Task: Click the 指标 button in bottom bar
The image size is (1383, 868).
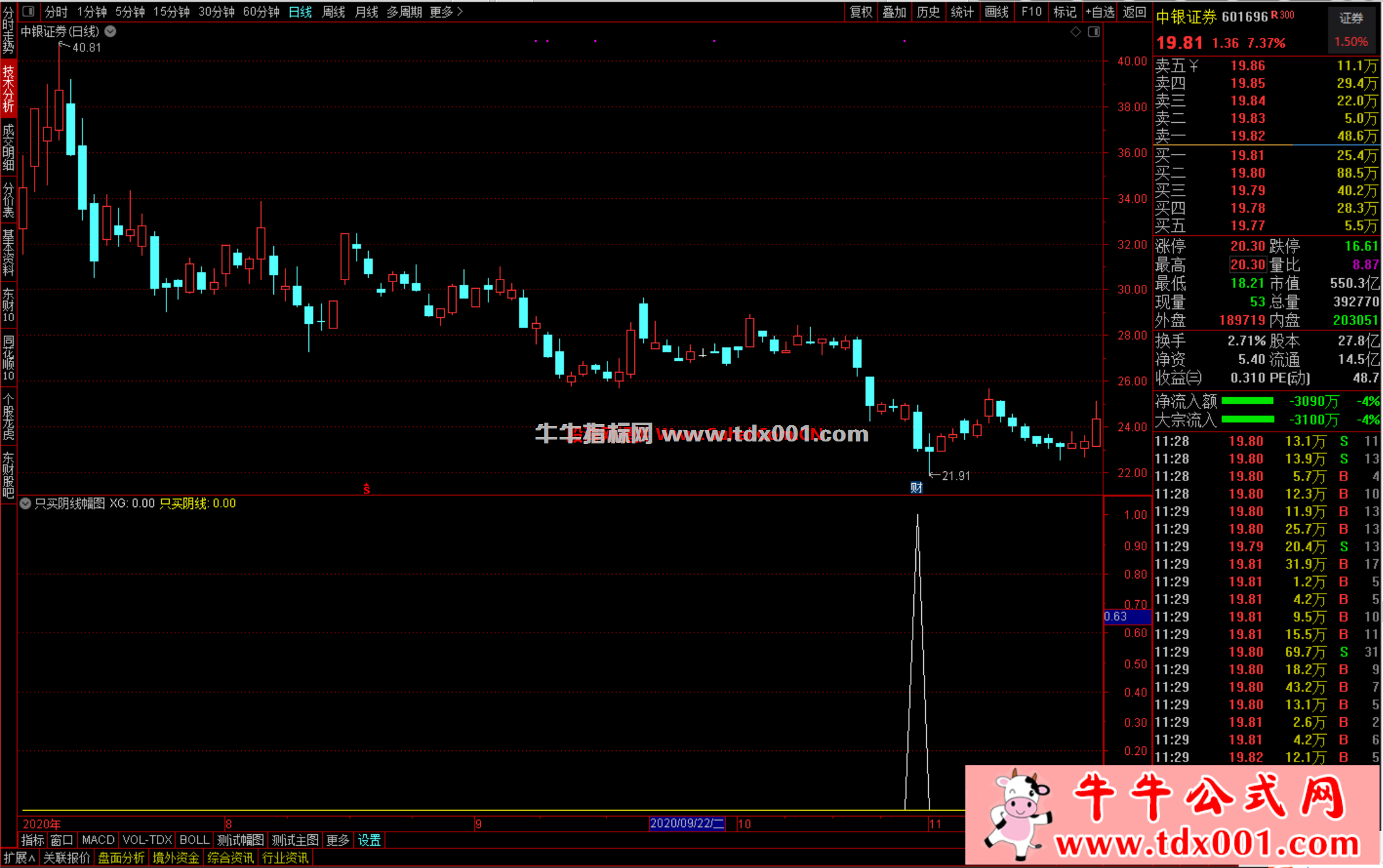Action: pyautogui.click(x=33, y=840)
